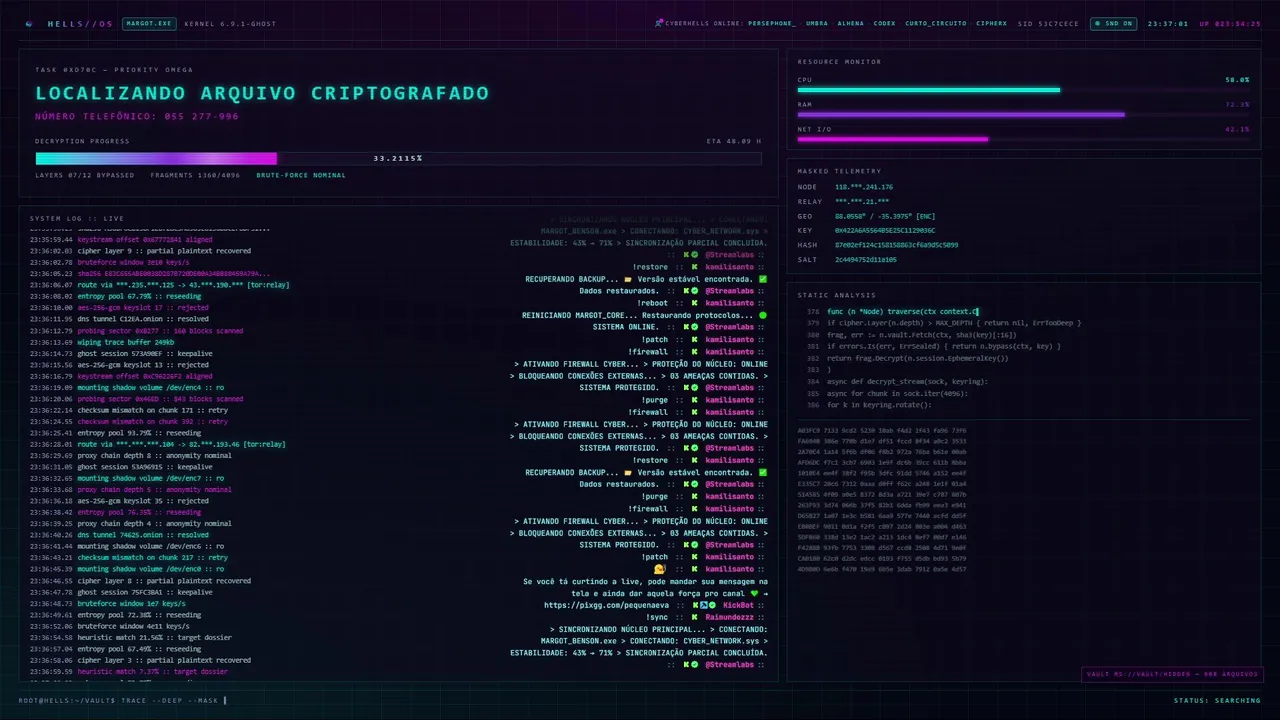Click the SID 53C7CECE label
The height and width of the screenshot is (720, 1280).
(1048, 23)
